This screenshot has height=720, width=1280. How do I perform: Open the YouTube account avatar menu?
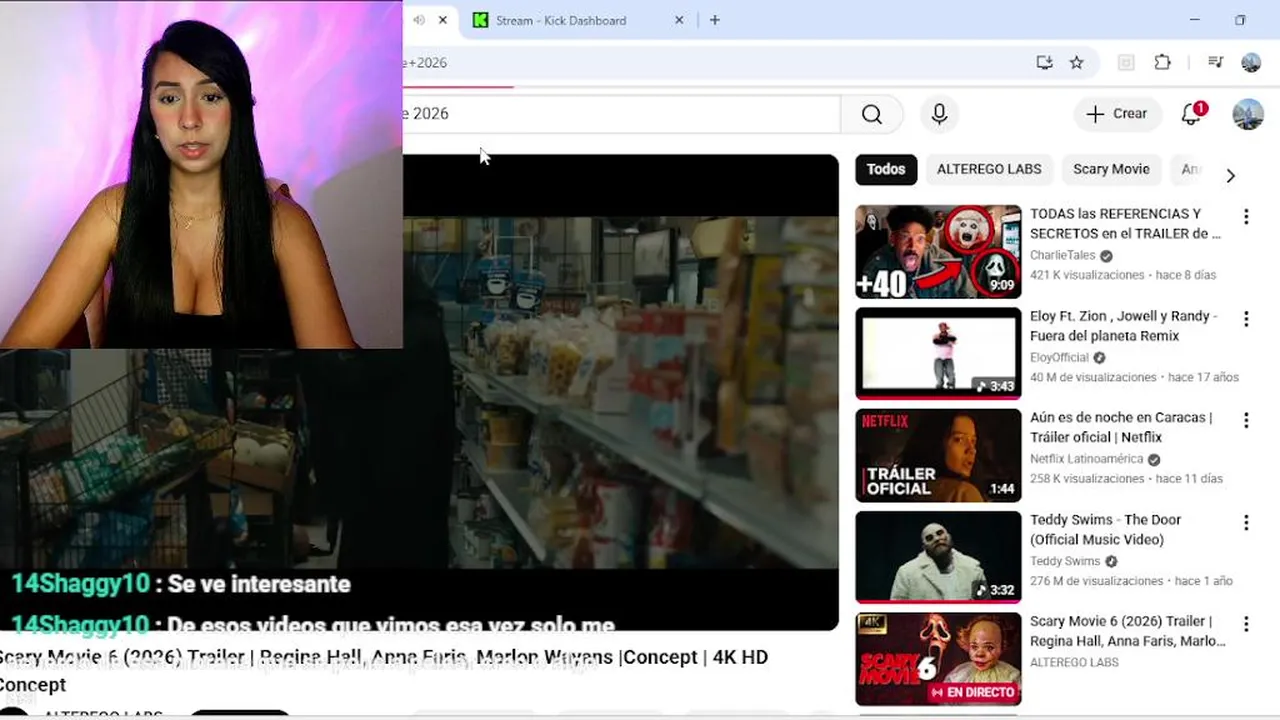pyautogui.click(x=1248, y=114)
